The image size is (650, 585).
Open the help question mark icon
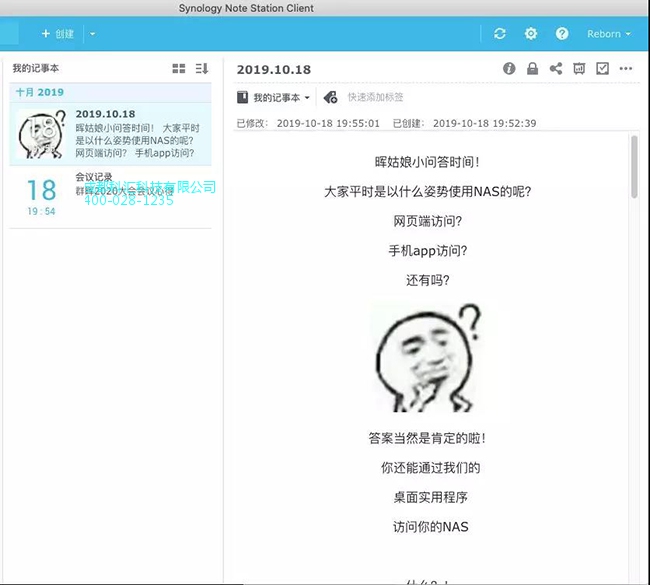click(562, 34)
